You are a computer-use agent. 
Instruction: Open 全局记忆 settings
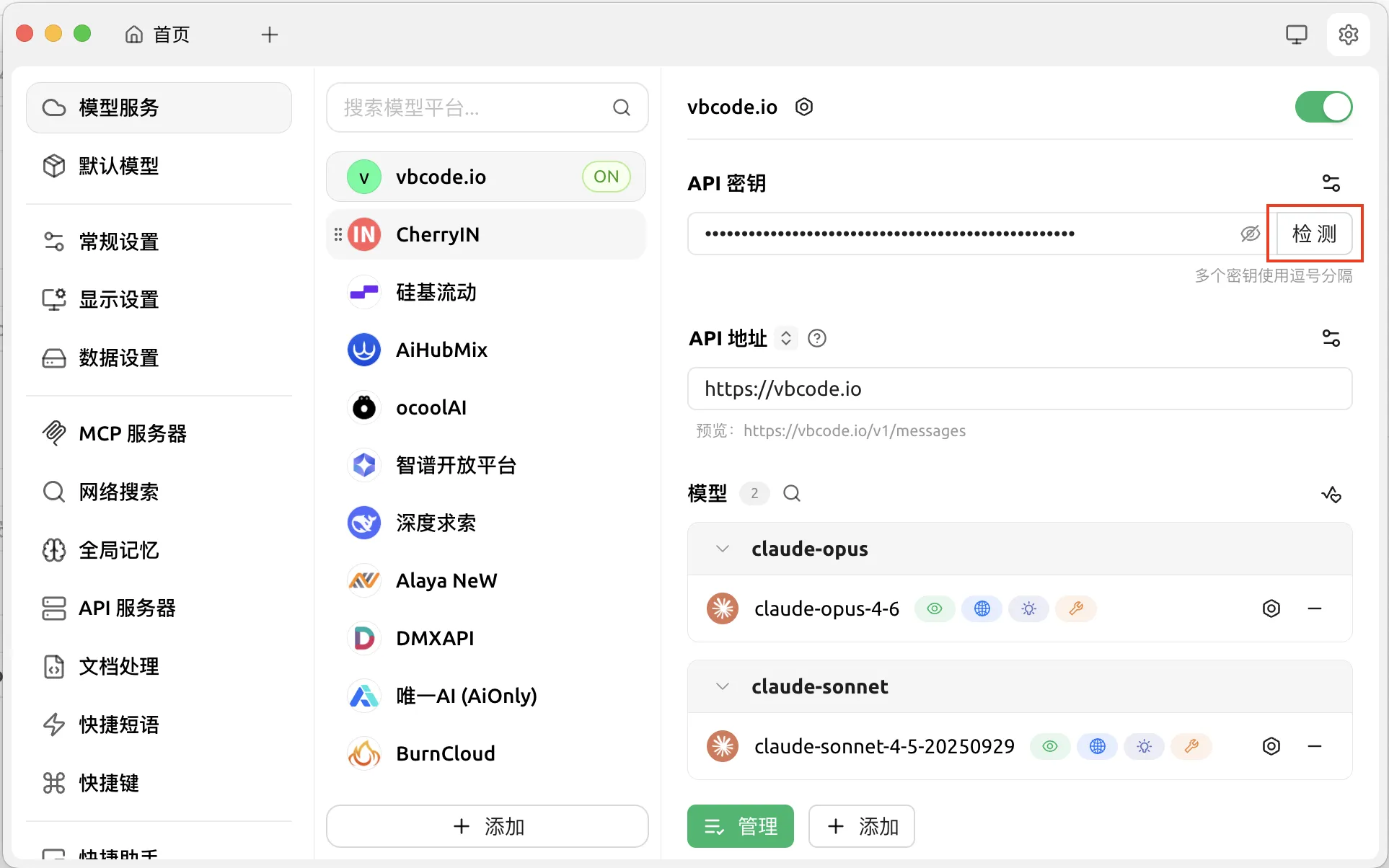point(159,550)
